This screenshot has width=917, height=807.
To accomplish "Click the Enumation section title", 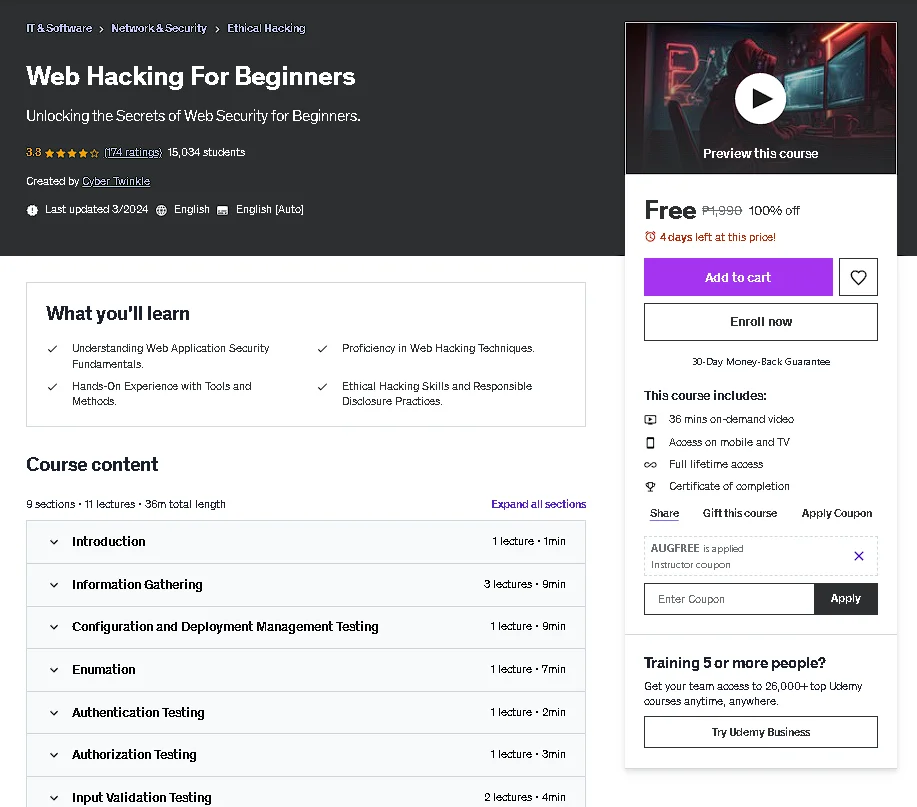I will tap(104, 670).
